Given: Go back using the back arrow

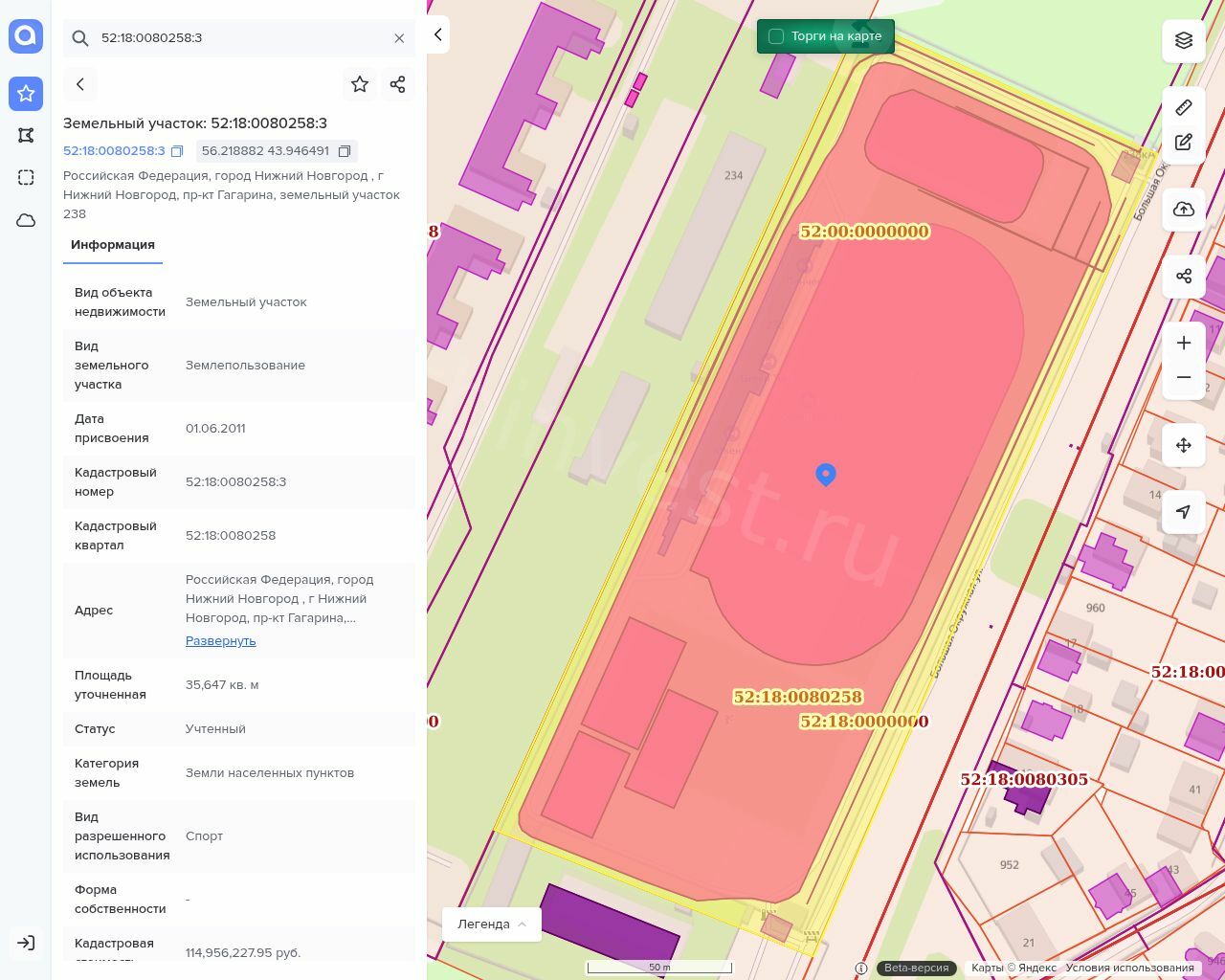Looking at the screenshot, I should (x=80, y=84).
